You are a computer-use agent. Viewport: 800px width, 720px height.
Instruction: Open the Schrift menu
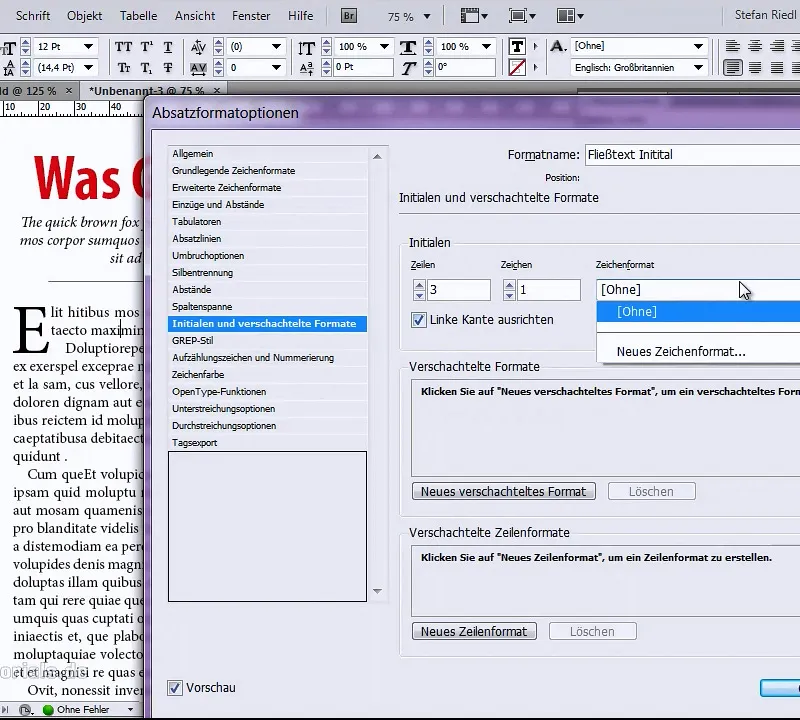[33, 16]
